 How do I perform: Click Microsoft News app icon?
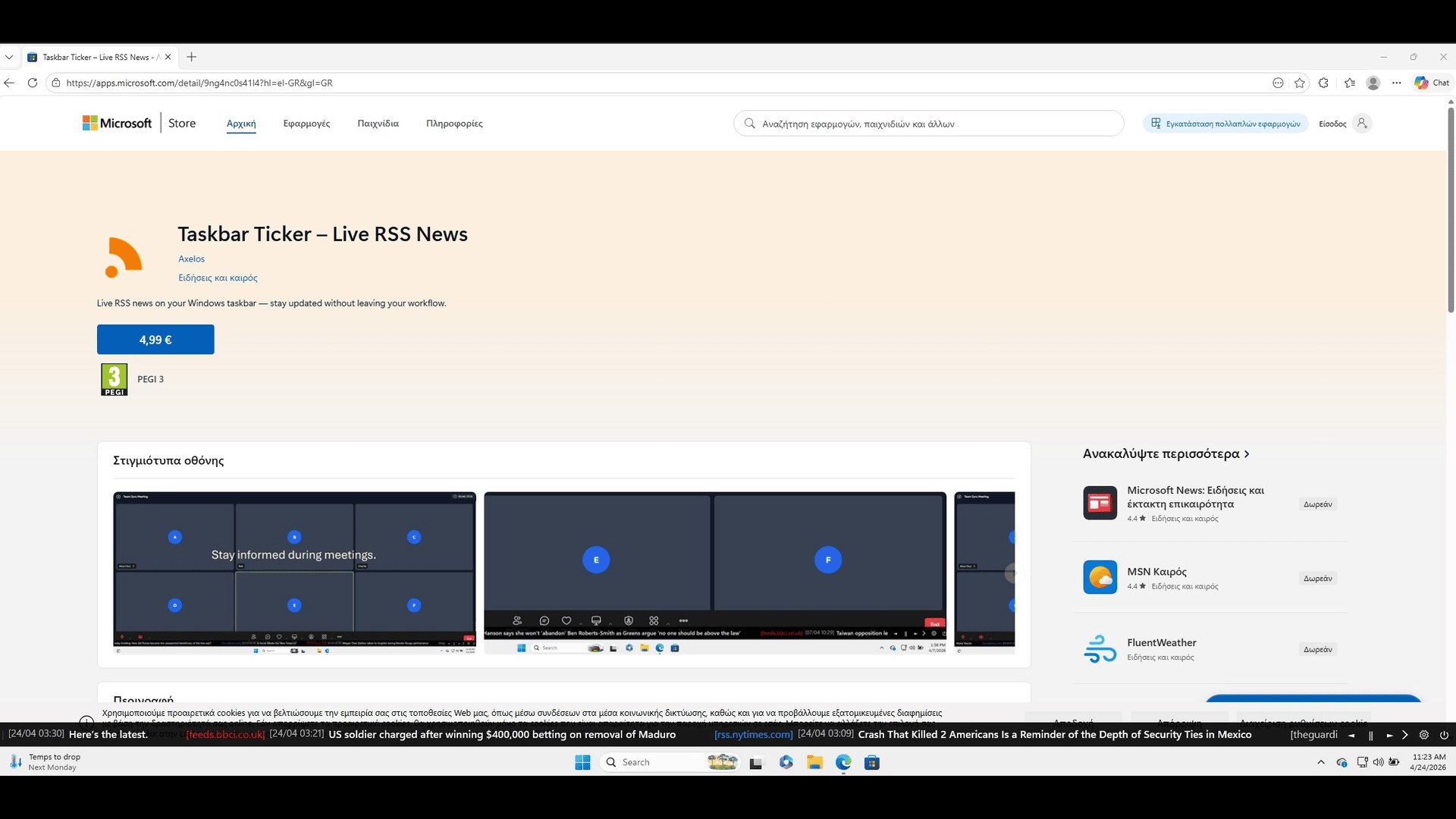tap(1100, 503)
